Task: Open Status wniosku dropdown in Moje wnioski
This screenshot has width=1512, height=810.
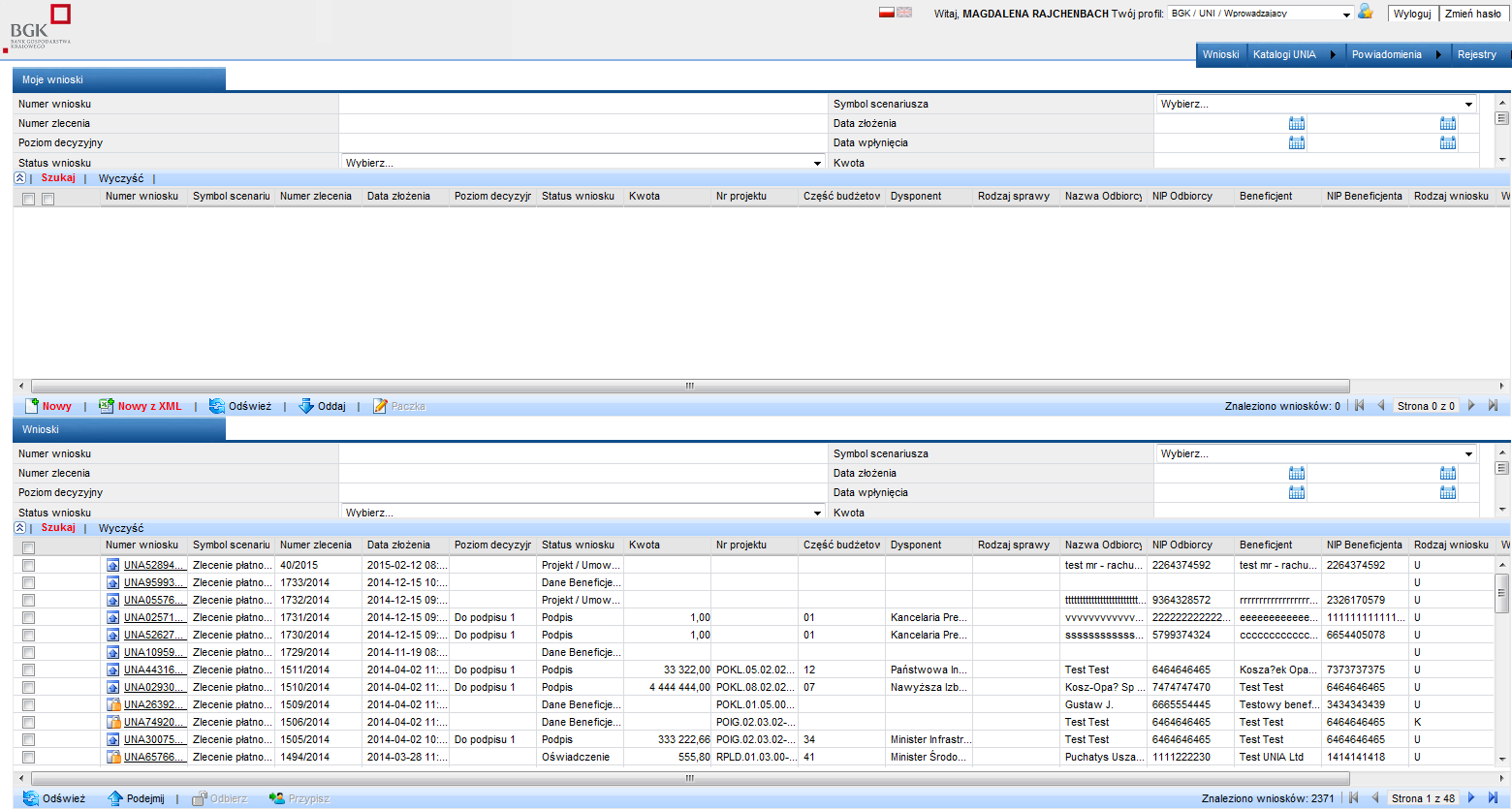Action: (x=583, y=162)
